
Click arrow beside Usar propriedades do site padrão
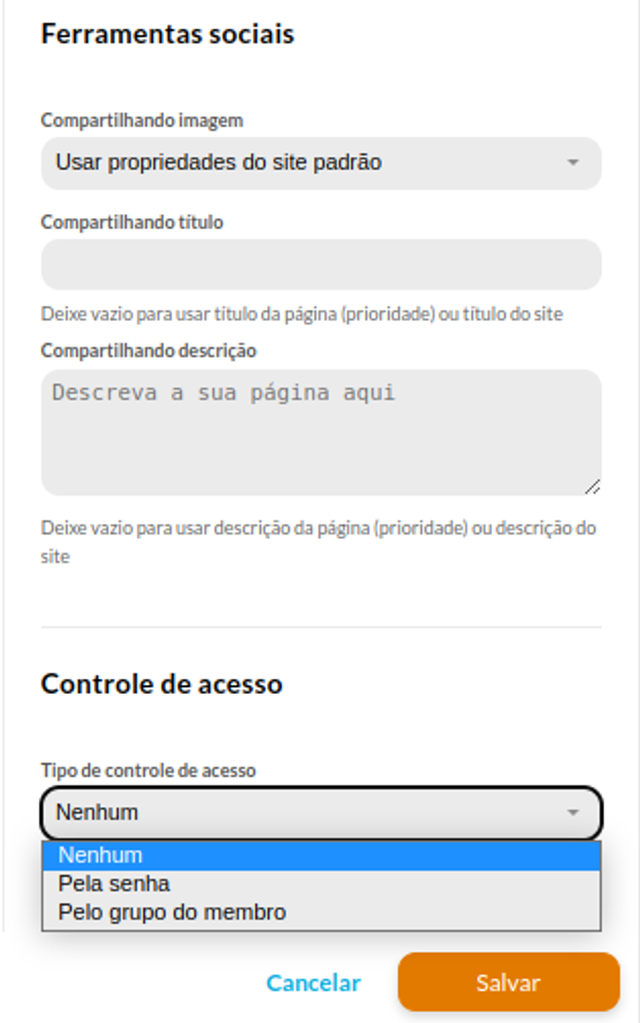(573, 162)
